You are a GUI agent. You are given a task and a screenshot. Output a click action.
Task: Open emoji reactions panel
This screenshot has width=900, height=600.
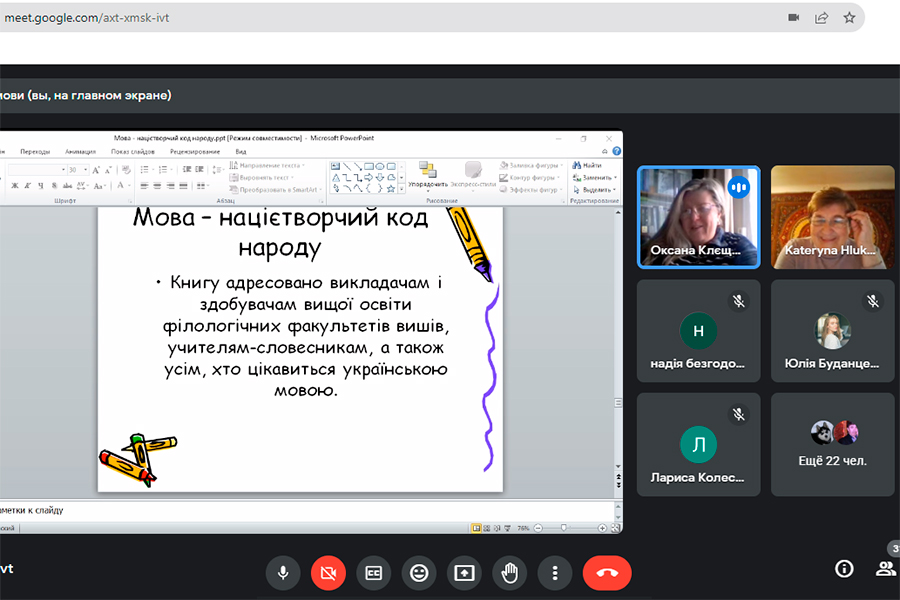(x=419, y=573)
